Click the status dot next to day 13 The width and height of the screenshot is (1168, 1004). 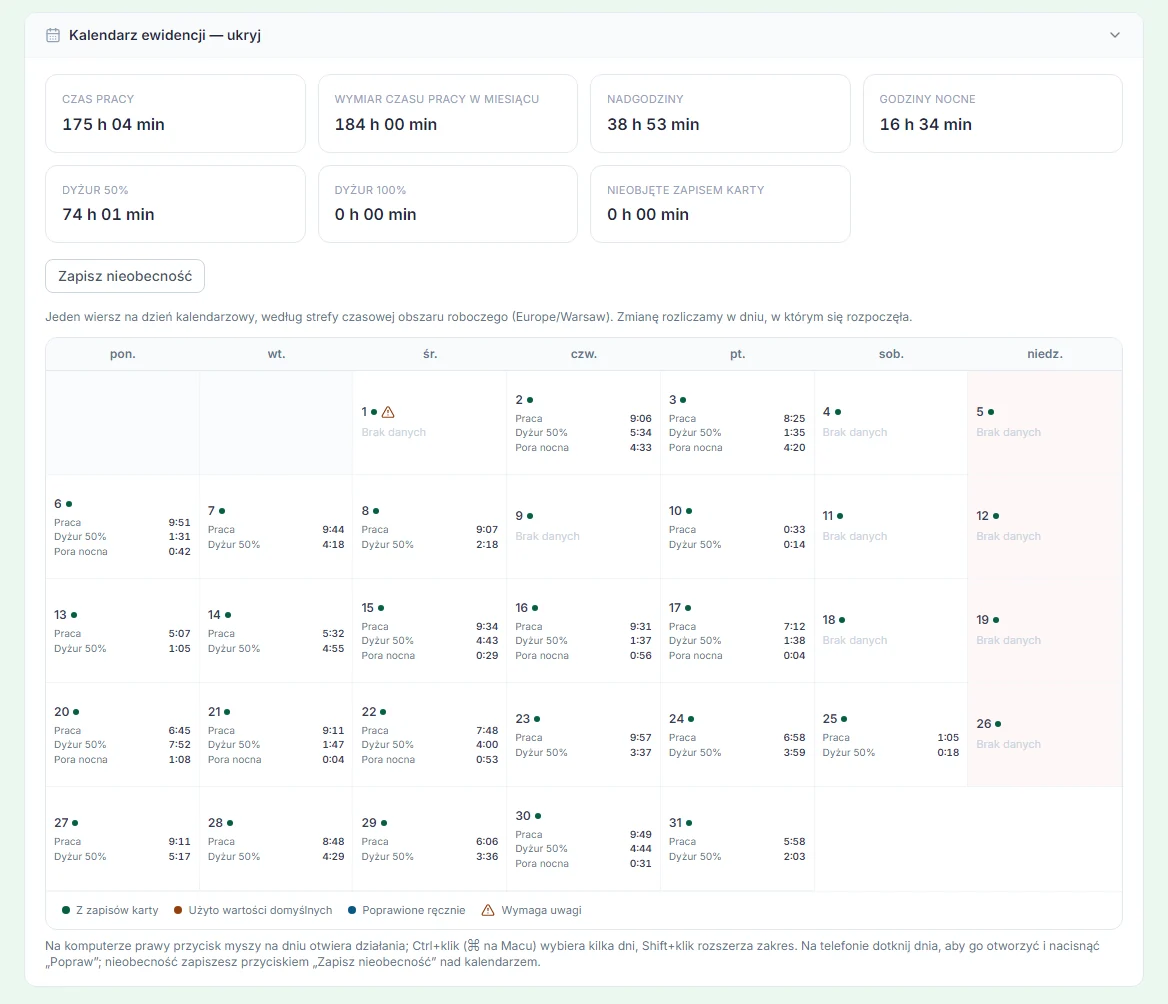pos(74,615)
